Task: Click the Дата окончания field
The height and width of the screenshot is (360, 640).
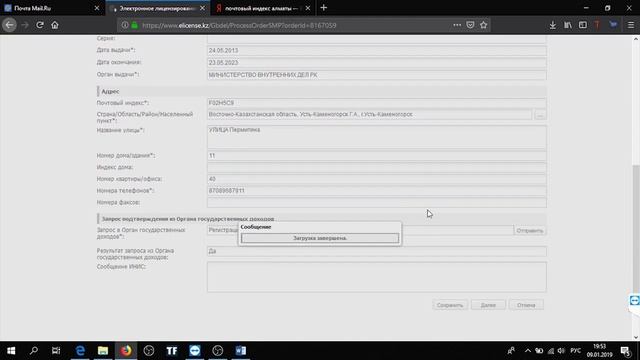Action: click(x=376, y=62)
